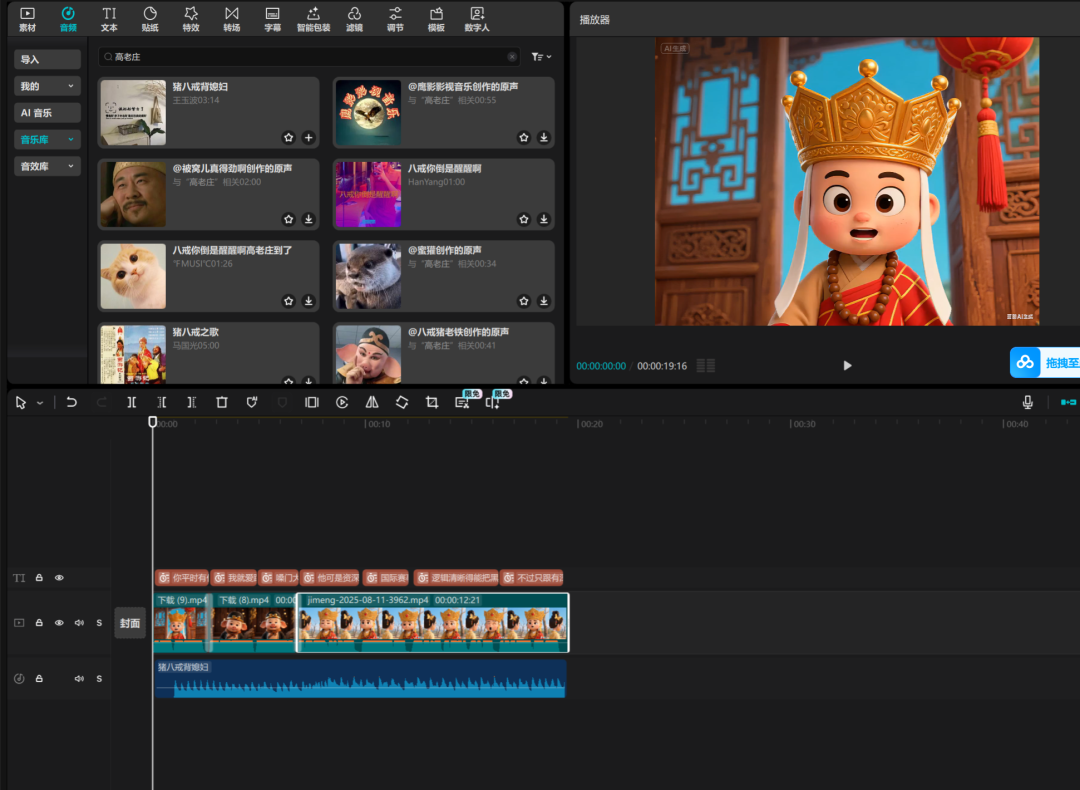This screenshot has width=1080, height=790.
Task: Trim clip left of playhead
Action: (x=162, y=403)
